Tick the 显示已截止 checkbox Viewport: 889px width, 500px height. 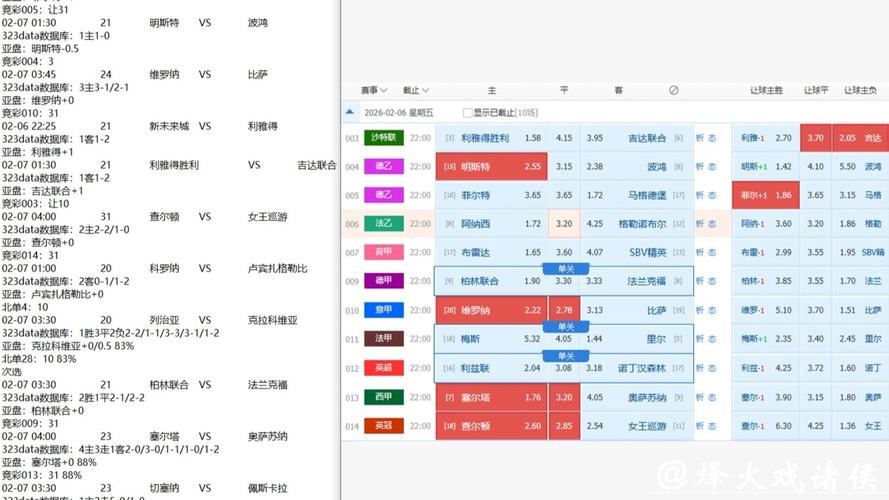(x=467, y=113)
